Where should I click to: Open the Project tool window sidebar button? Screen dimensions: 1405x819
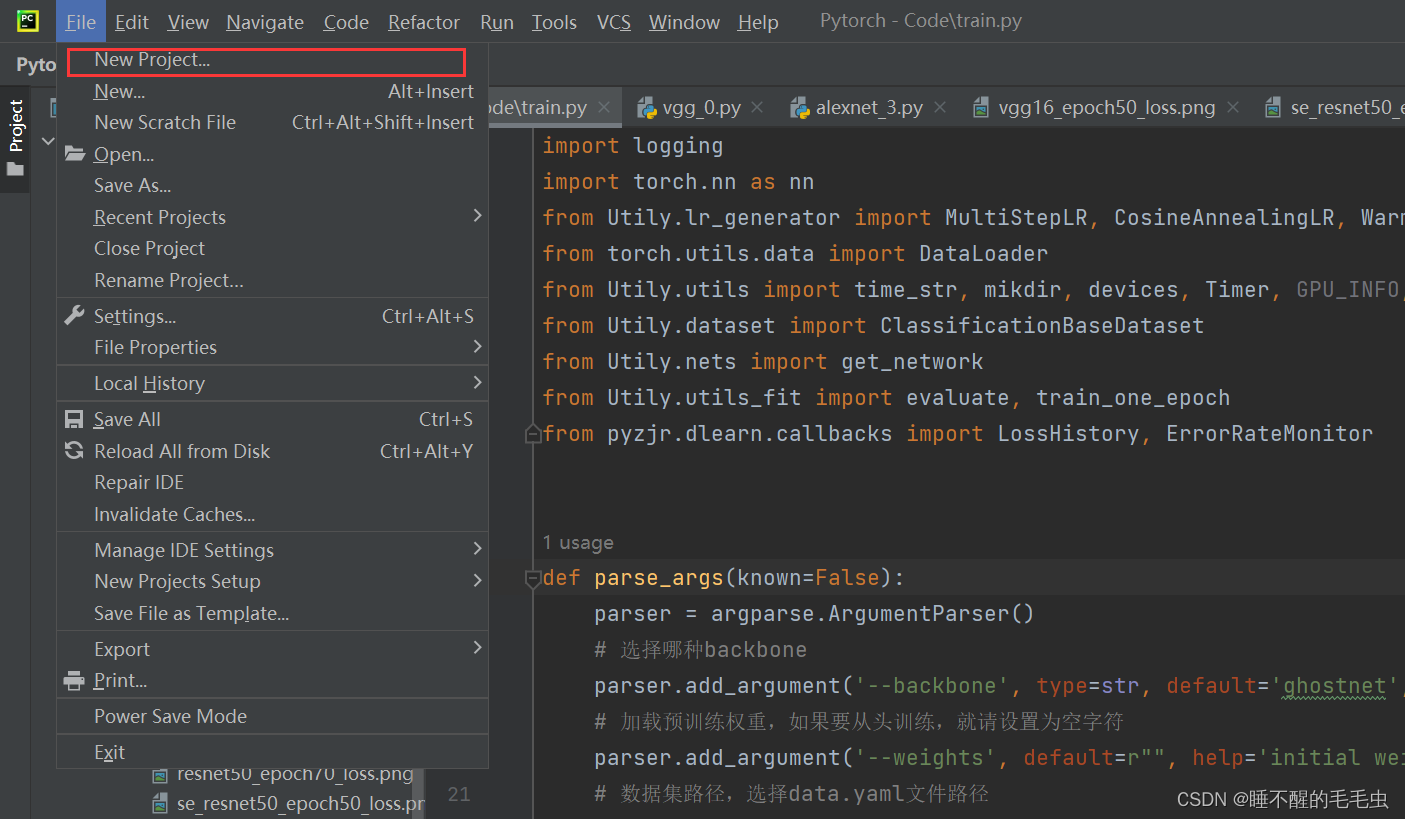click(x=14, y=123)
